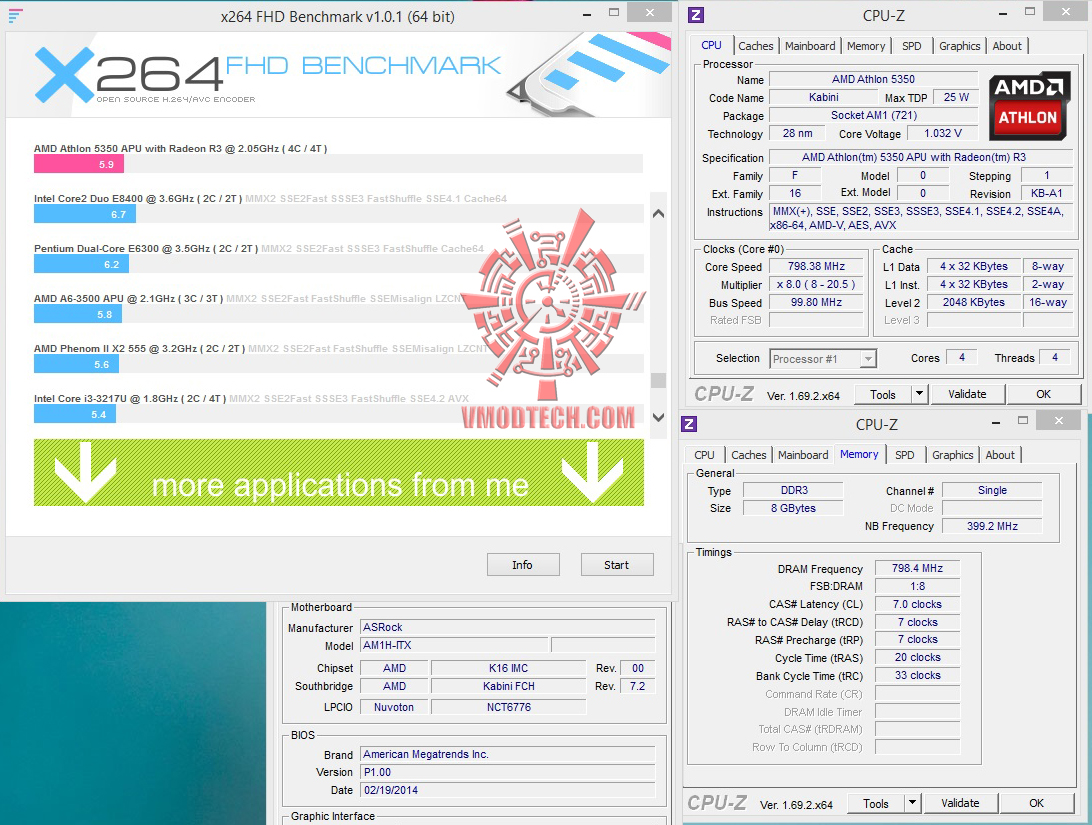
Task: Click the DRAM Frequency 798.4 MHz value
Action: pyautogui.click(x=917, y=568)
